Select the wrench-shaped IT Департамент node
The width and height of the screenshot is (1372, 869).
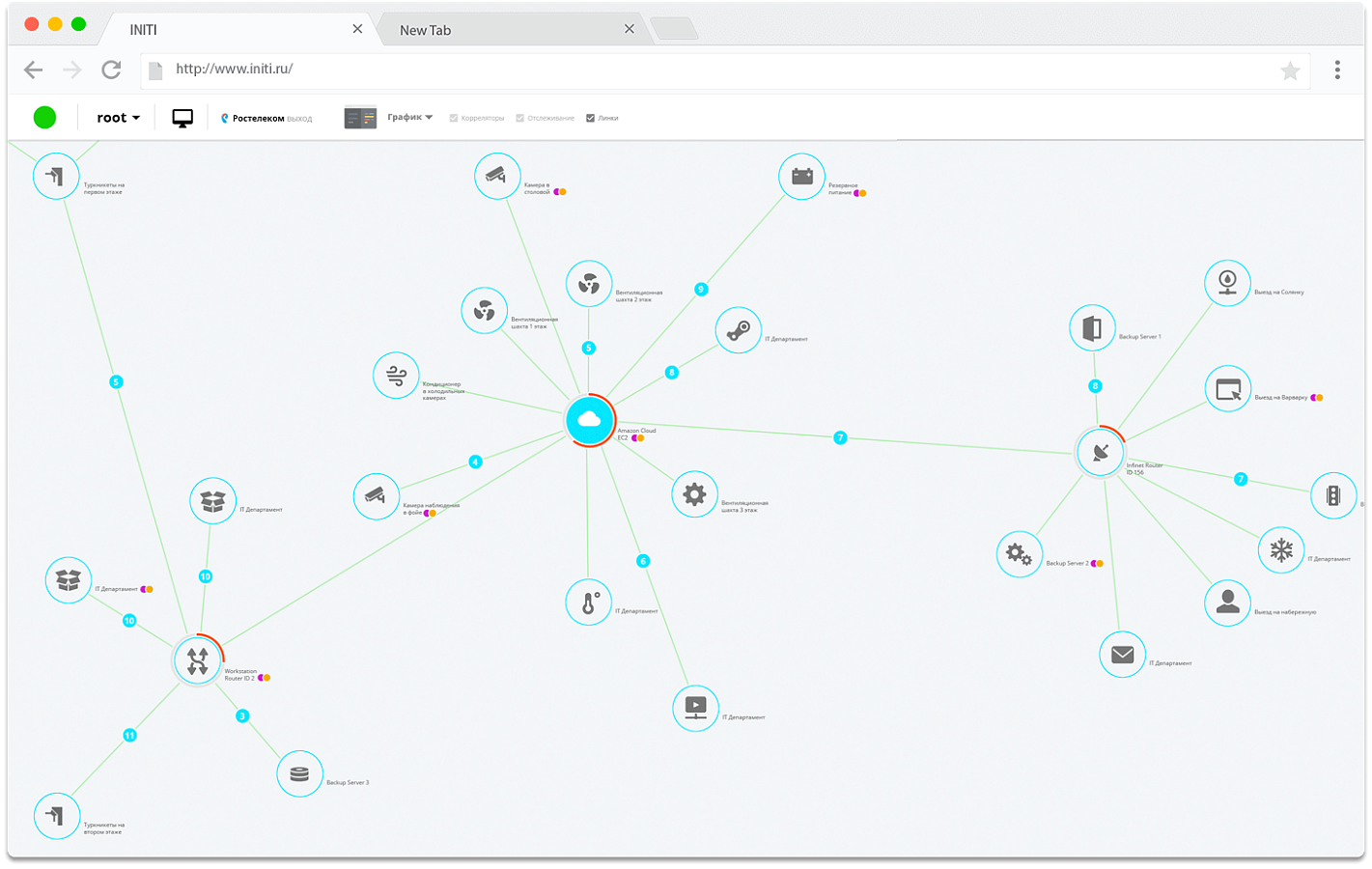[739, 331]
